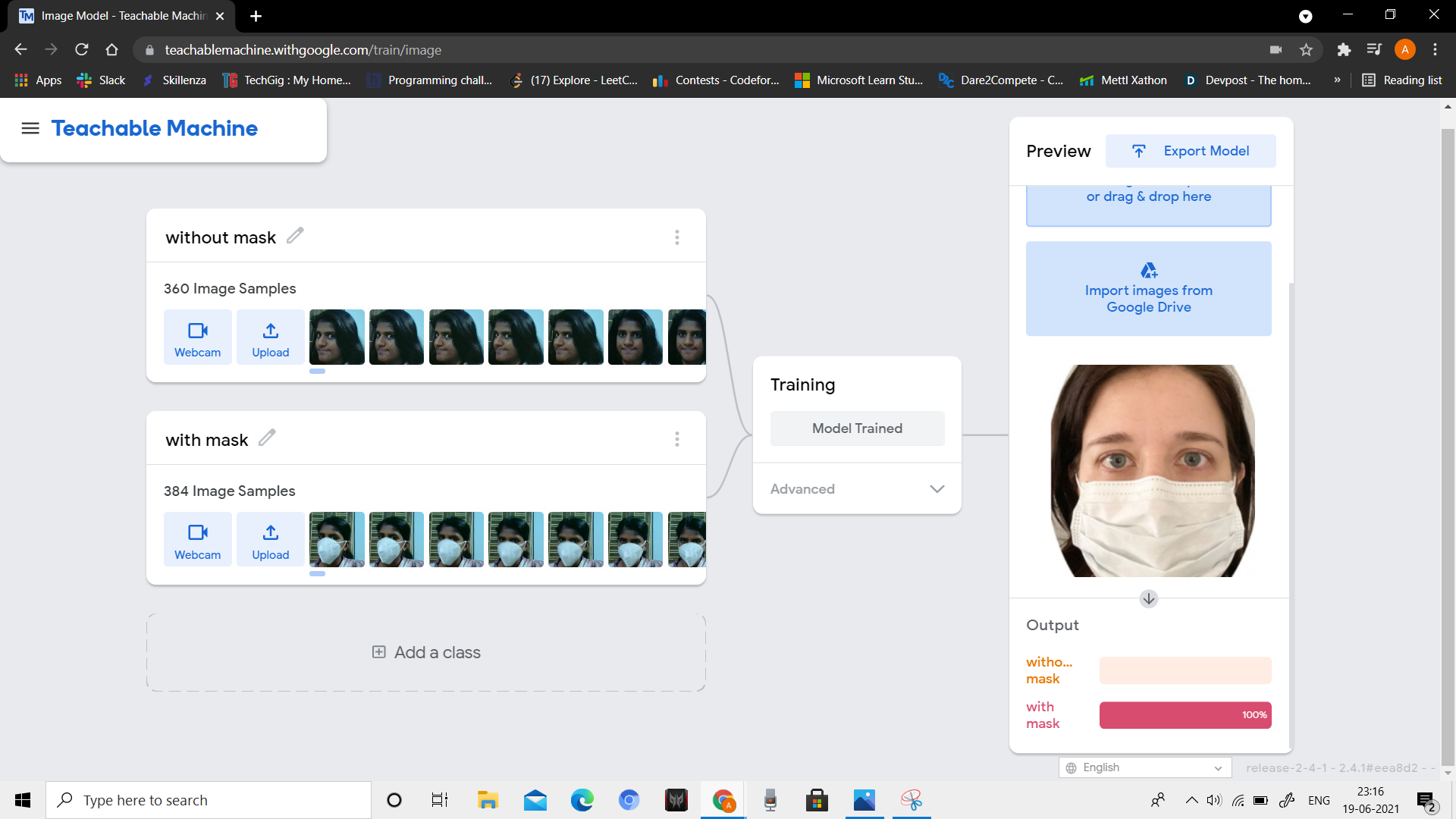Add a class
The image size is (1456, 819).
click(426, 652)
